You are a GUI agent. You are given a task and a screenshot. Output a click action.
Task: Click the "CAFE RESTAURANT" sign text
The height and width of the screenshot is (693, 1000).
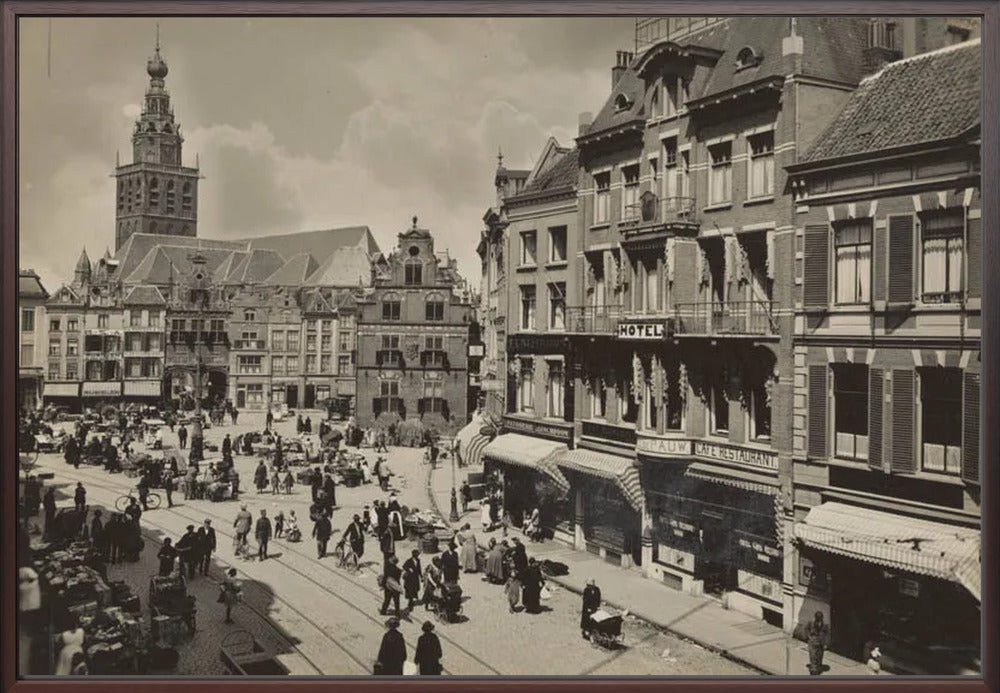click(736, 456)
